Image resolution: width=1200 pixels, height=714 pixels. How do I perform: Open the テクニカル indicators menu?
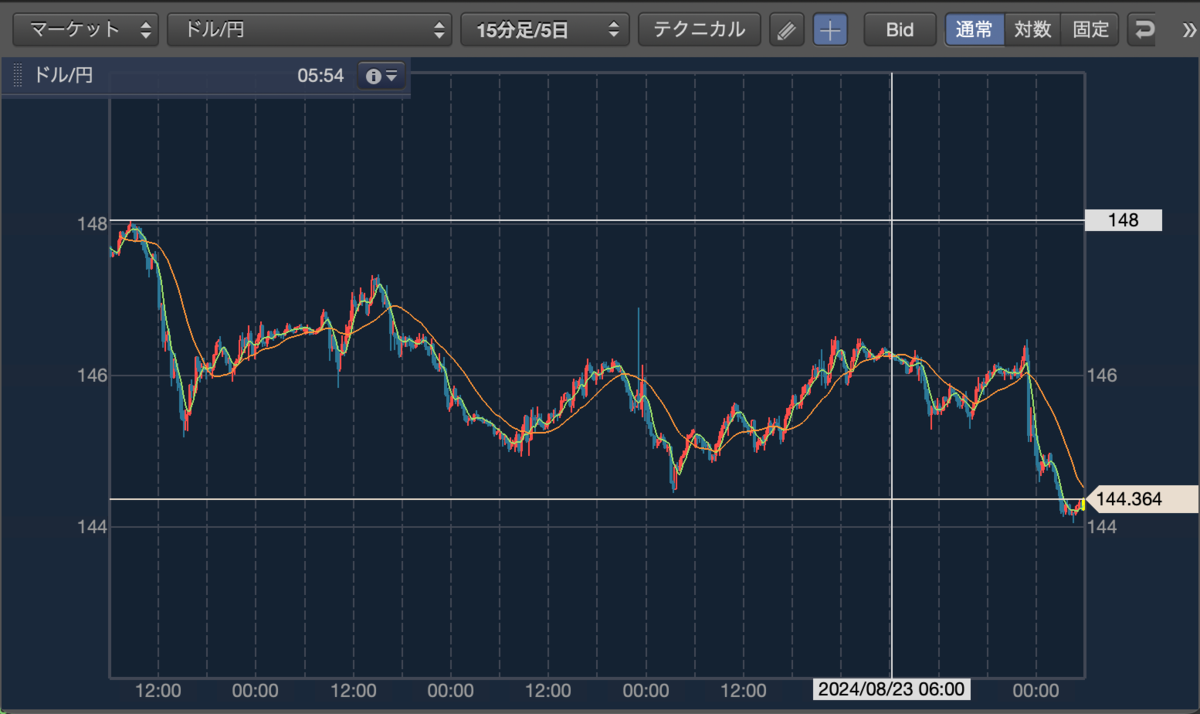pyautogui.click(x=700, y=30)
